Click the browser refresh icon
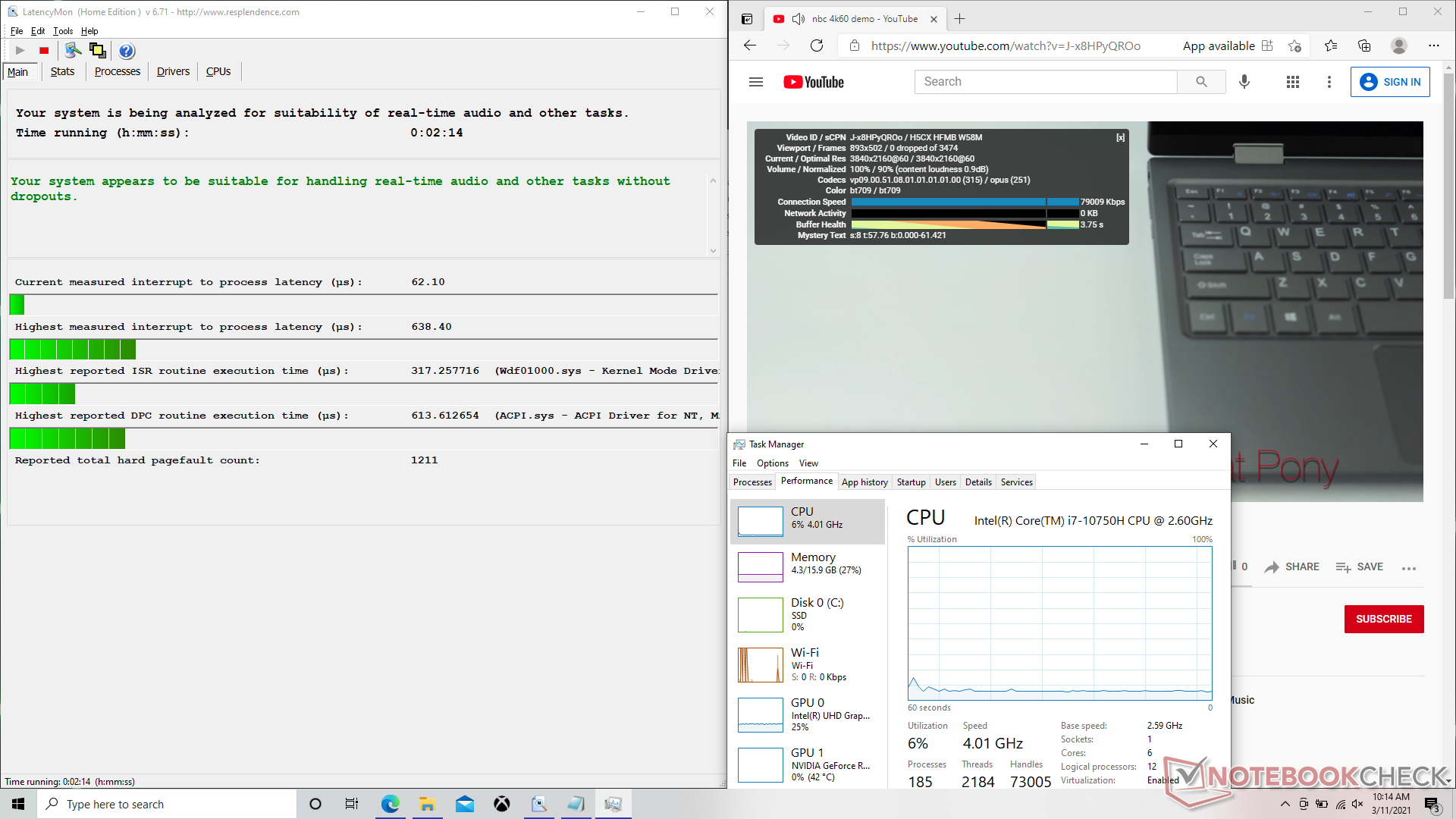The height and width of the screenshot is (819, 1456). click(817, 45)
